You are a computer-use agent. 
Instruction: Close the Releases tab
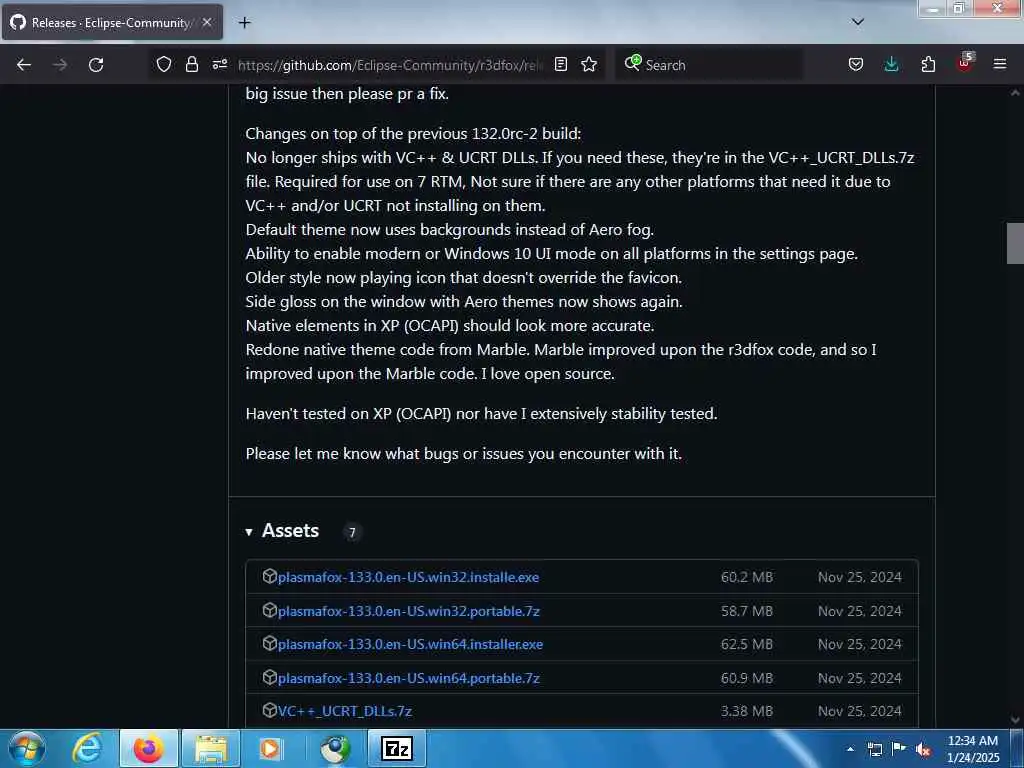coord(207,22)
